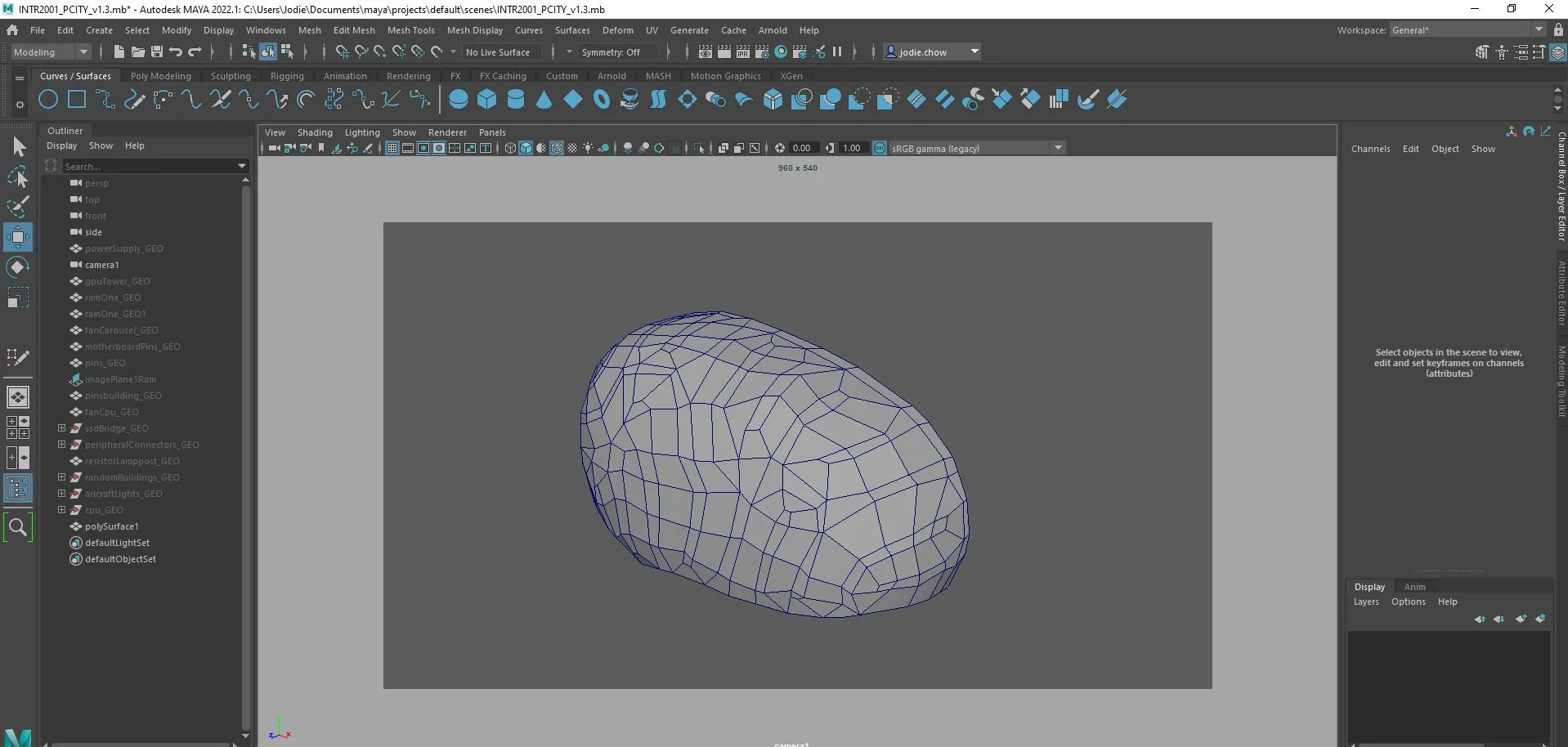The height and width of the screenshot is (747, 1568).
Task: Open the sRGB gamma (legacy) view transform dropdown
Action: pyautogui.click(x=977, y=148)
